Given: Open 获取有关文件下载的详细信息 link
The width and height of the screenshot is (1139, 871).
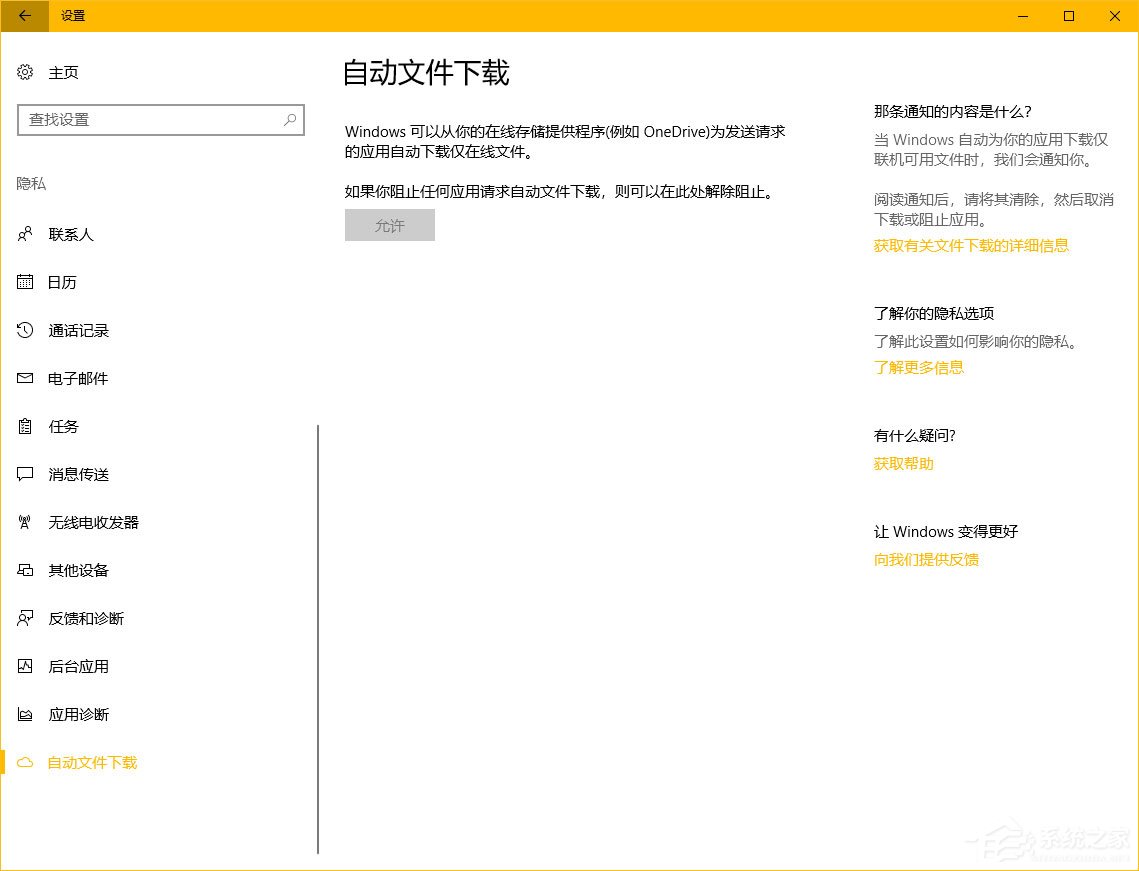Looking at the screenshot, I should [x=970, y=245].
